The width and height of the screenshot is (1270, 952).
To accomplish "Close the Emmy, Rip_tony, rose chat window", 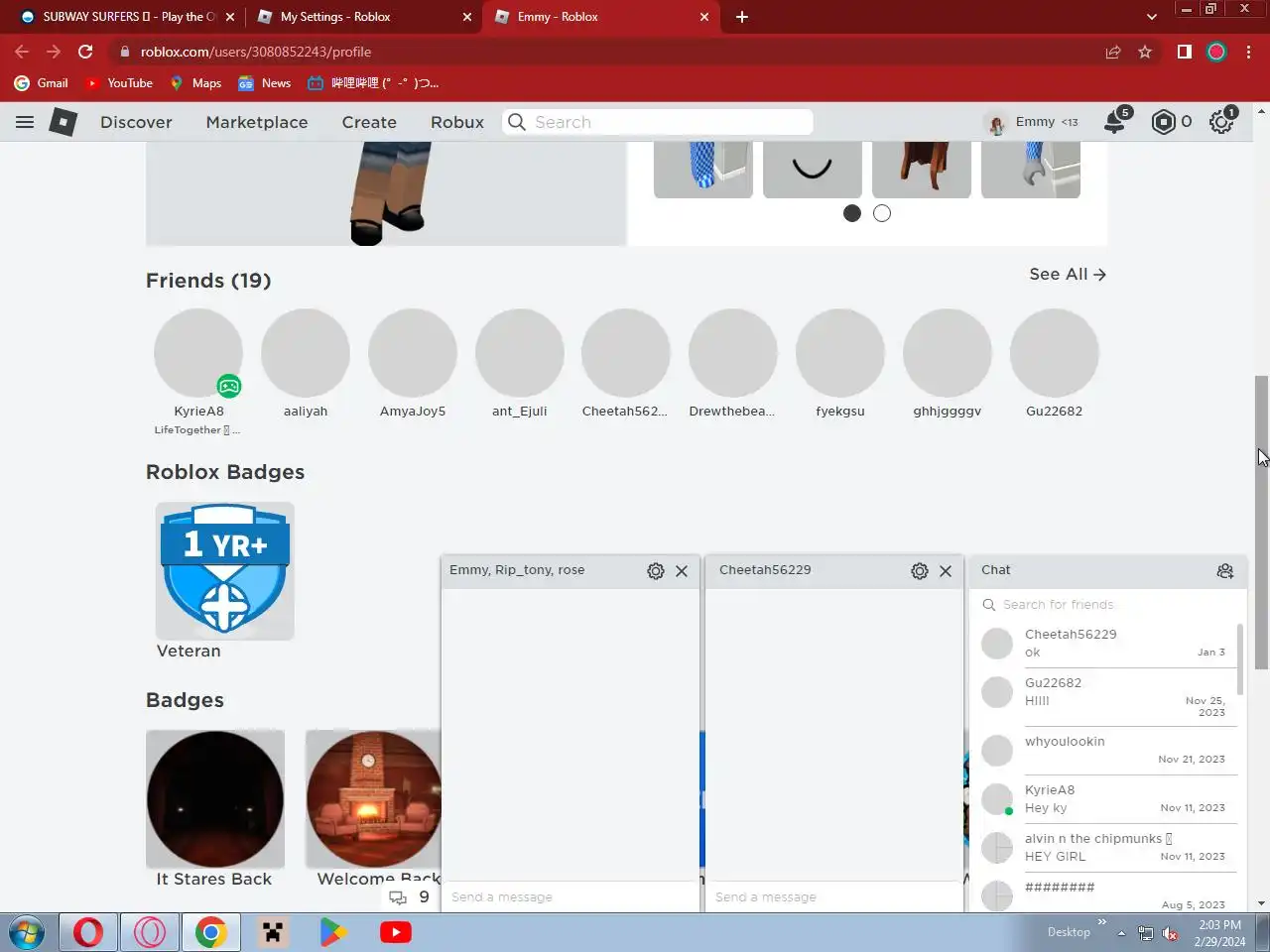I will pos(682,571).
